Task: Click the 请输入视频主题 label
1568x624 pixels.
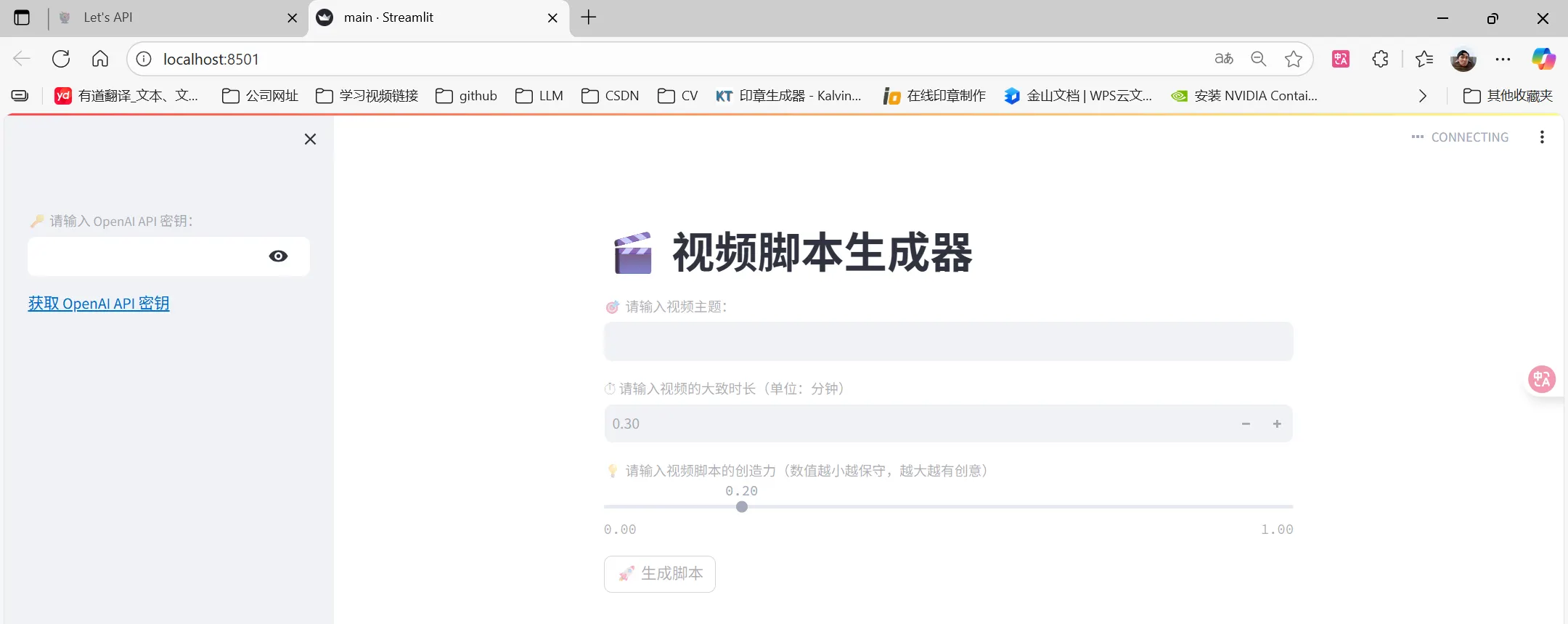Action: coord(666,307)
